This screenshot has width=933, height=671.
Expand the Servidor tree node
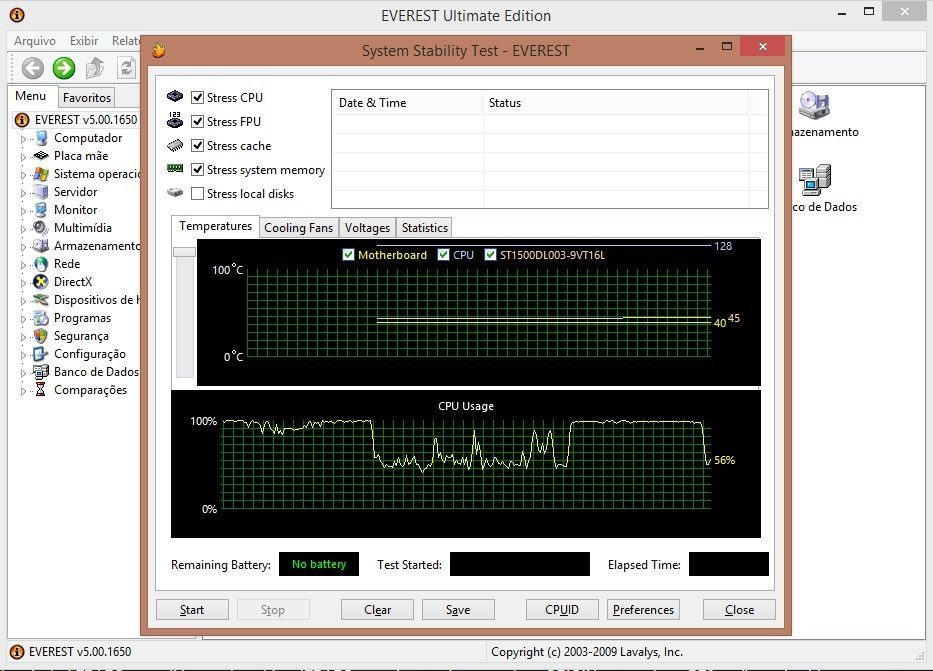[23, 193]
